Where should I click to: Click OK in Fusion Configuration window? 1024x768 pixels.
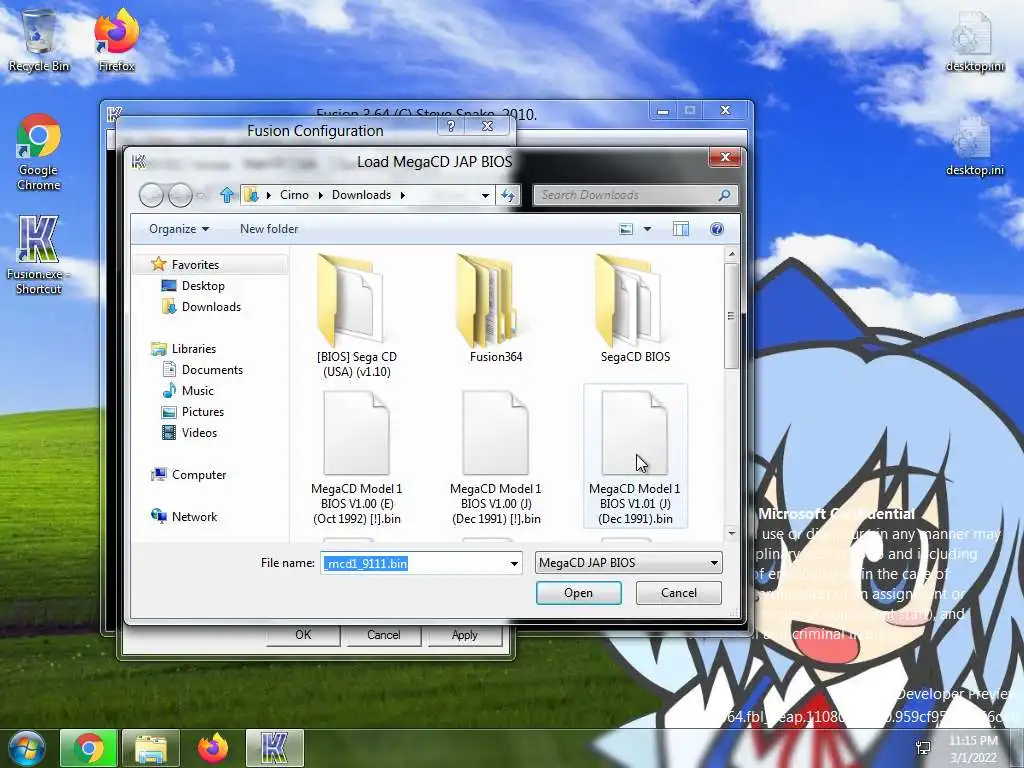pos(303,635)
